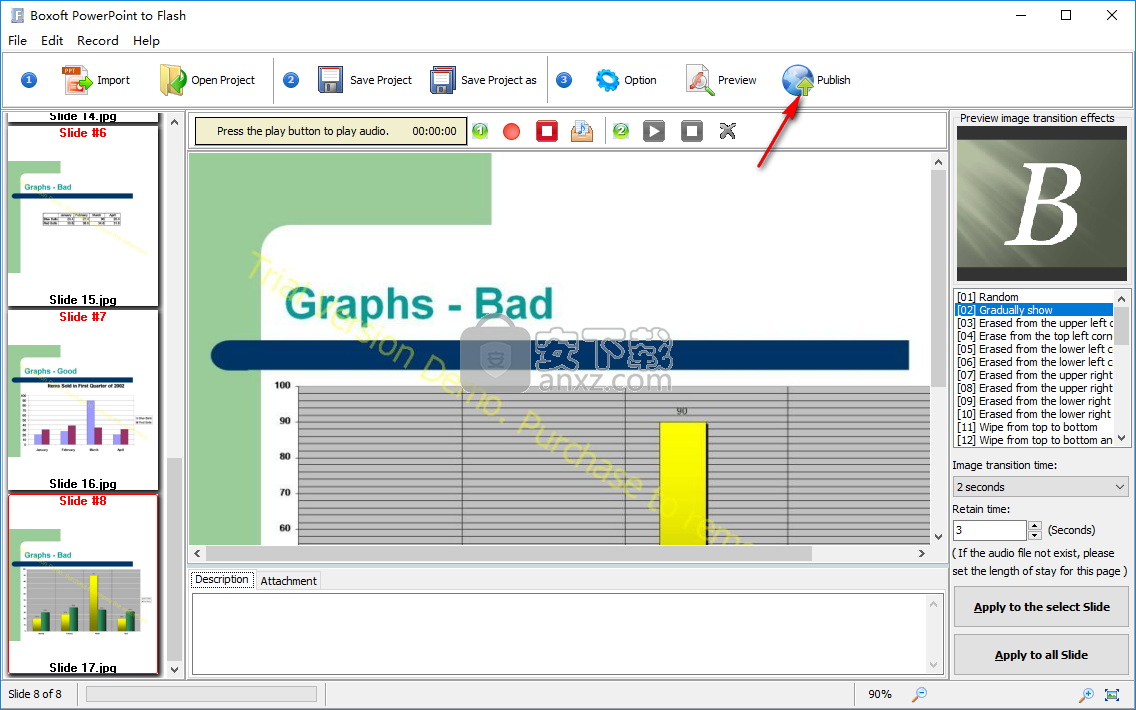Click the description box scroll down arrow
The image size is (1136, 710).
tap(933, 665)
